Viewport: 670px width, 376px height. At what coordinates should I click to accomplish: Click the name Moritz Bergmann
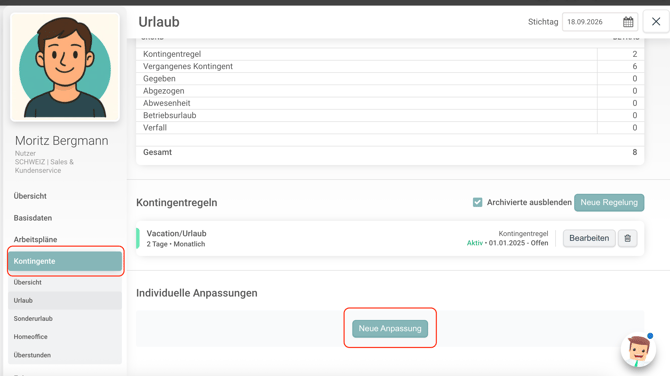click(x=62, y=141)
